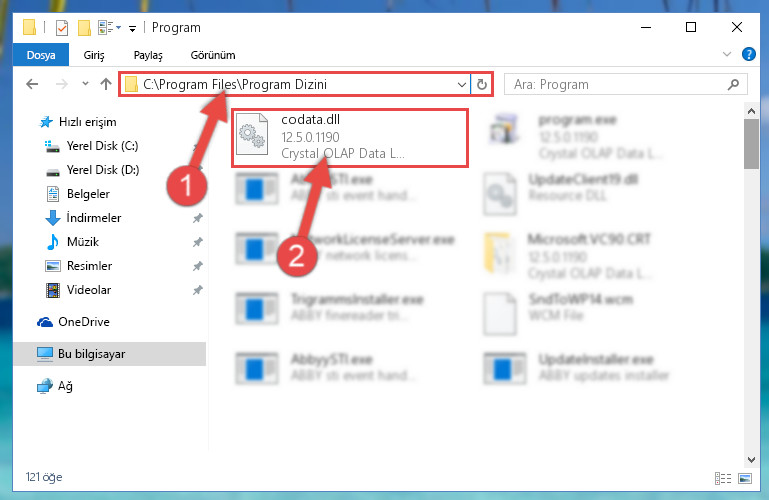Open OneDrive in the sidebar
Viewport: 769px width, 500px height.
coord(73,322)
